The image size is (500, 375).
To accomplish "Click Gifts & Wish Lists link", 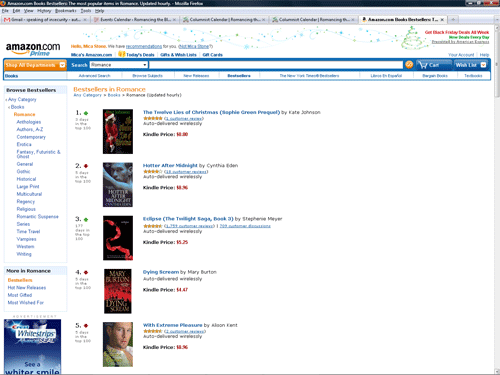I will tap(178, 55).
